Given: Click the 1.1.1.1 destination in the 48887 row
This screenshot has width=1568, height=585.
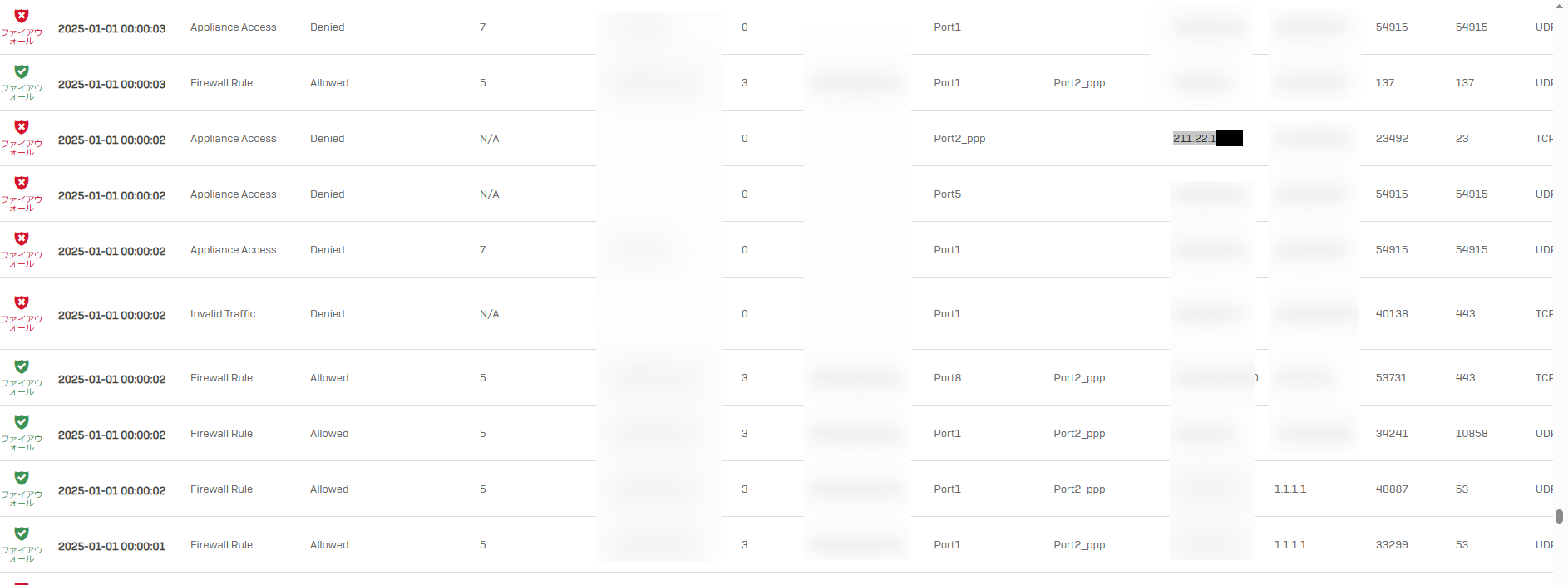Looking at the screenshot, I should 1289,489.
